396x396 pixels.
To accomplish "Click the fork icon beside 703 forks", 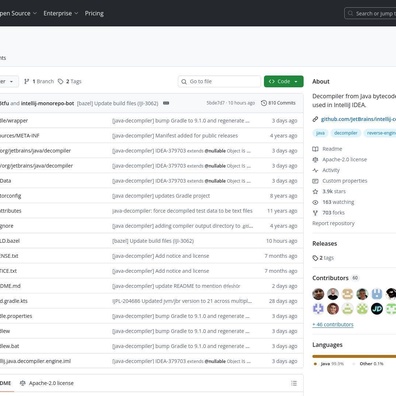I will pyautogui.click(x=315, y=213).
